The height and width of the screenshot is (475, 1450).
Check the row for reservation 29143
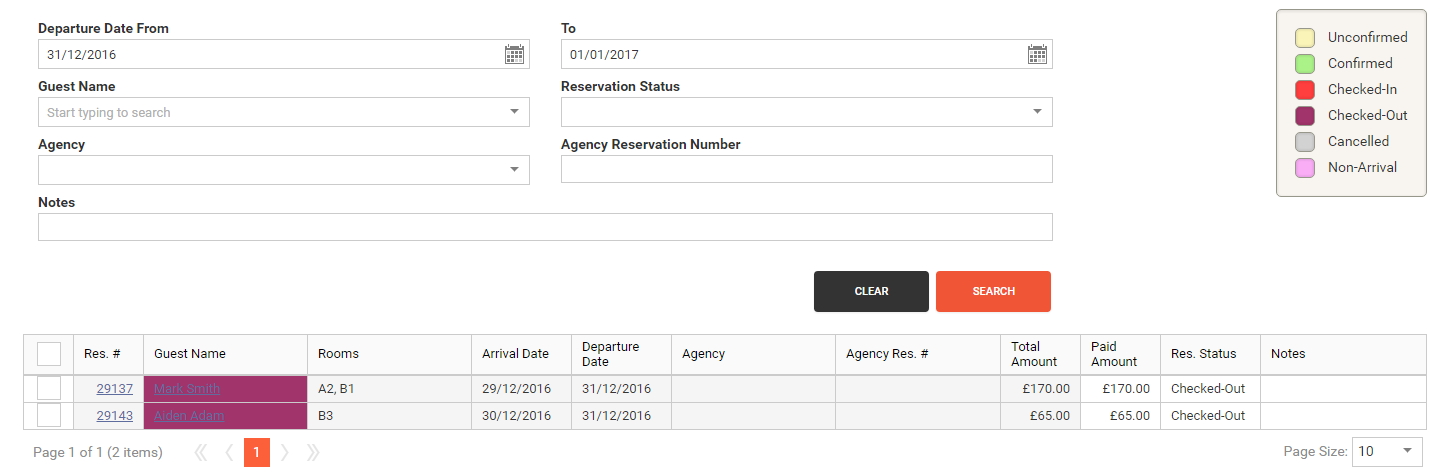[49, 415]
